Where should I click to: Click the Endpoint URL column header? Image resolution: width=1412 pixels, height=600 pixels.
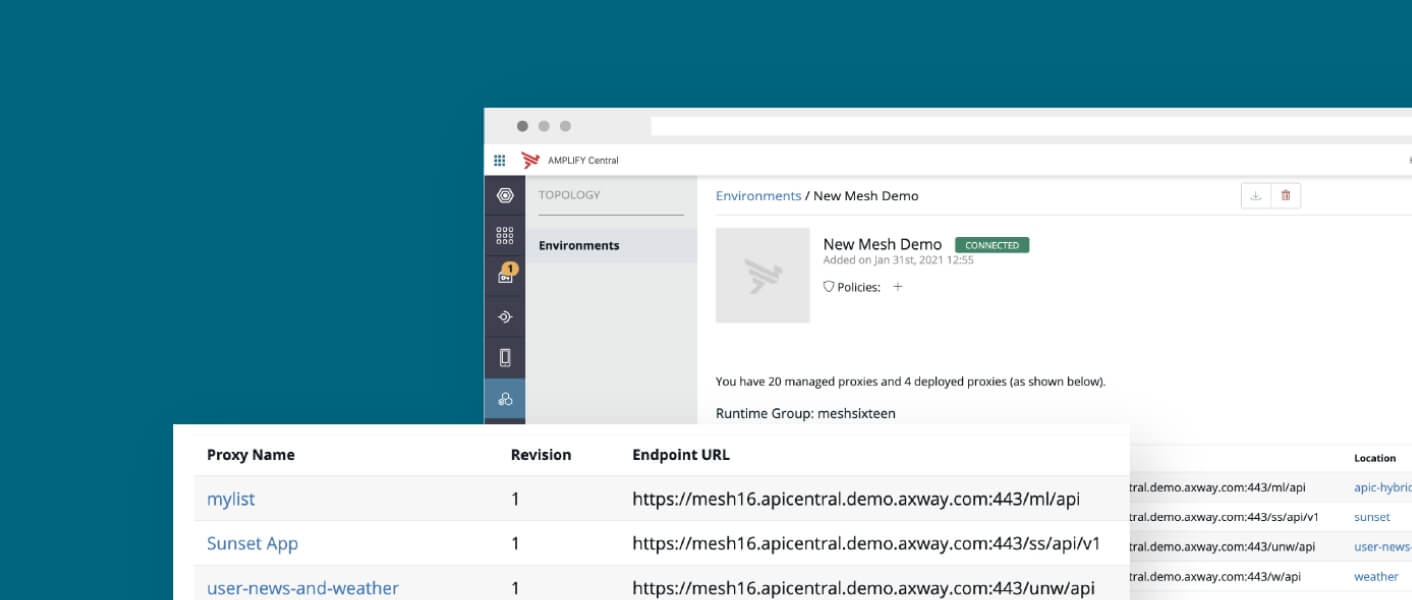point(681,455)
